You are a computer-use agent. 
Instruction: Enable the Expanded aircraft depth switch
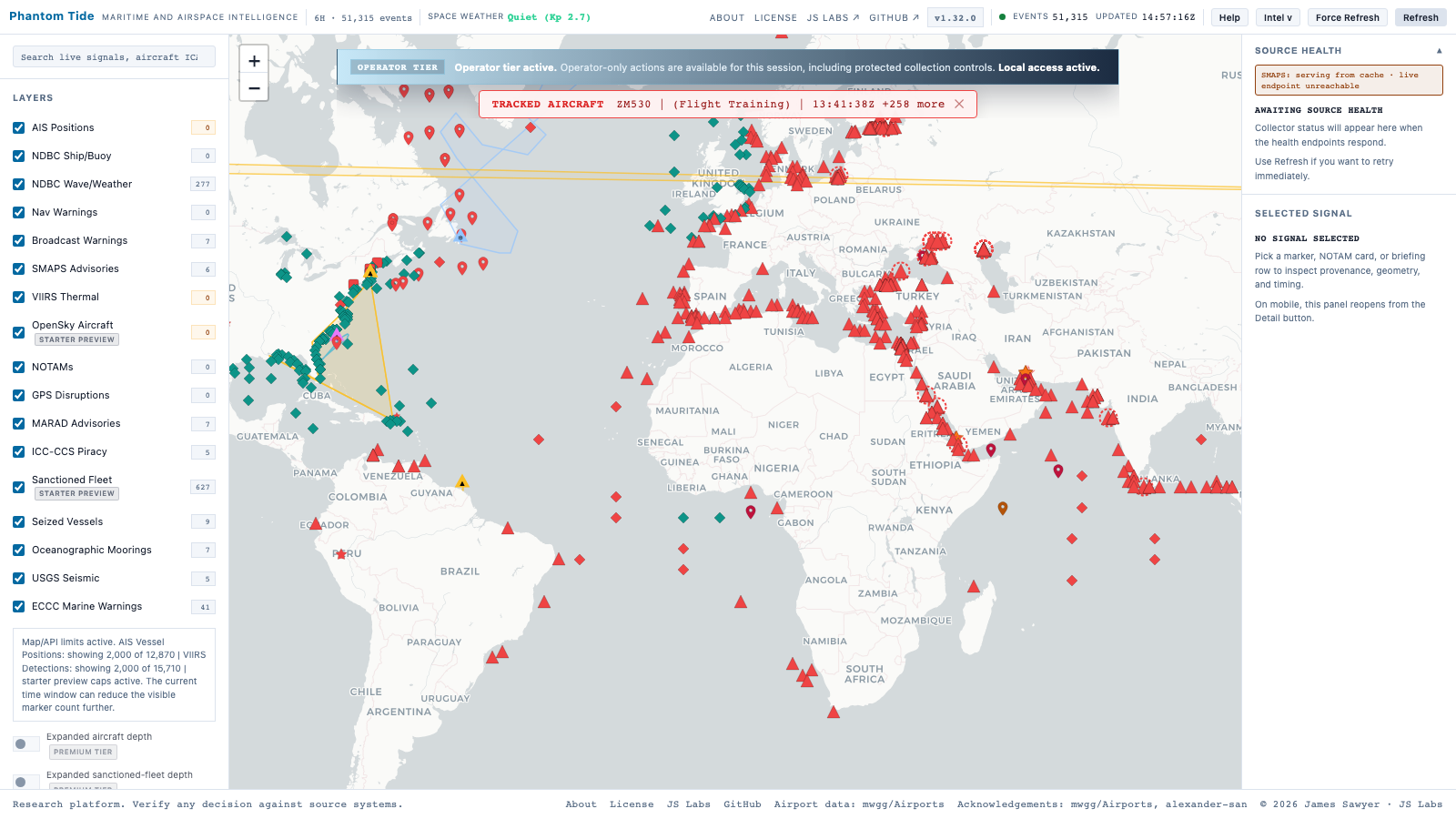click(x=26, y=744)
